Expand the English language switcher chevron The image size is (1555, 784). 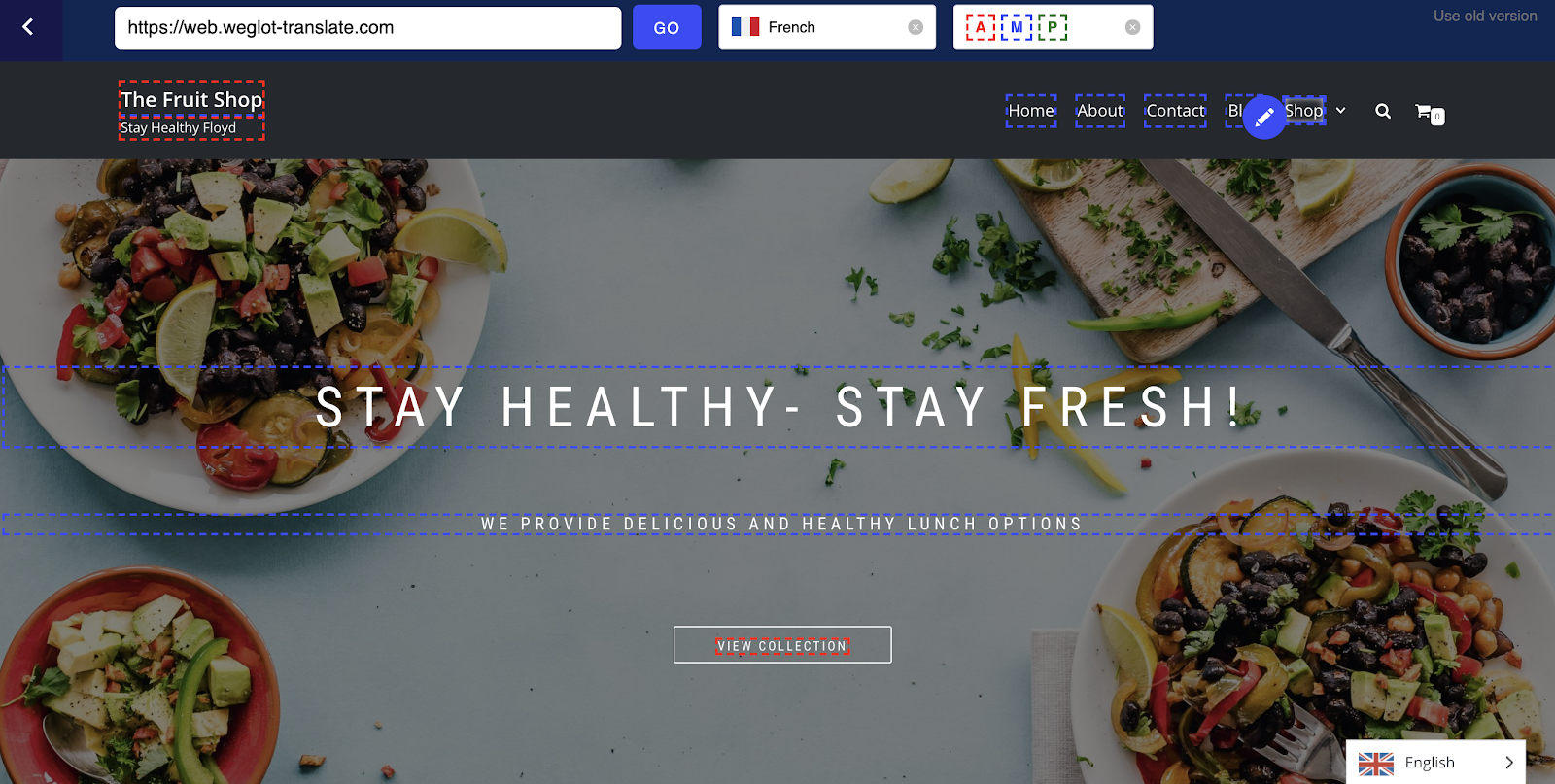tap(1509, 763)
